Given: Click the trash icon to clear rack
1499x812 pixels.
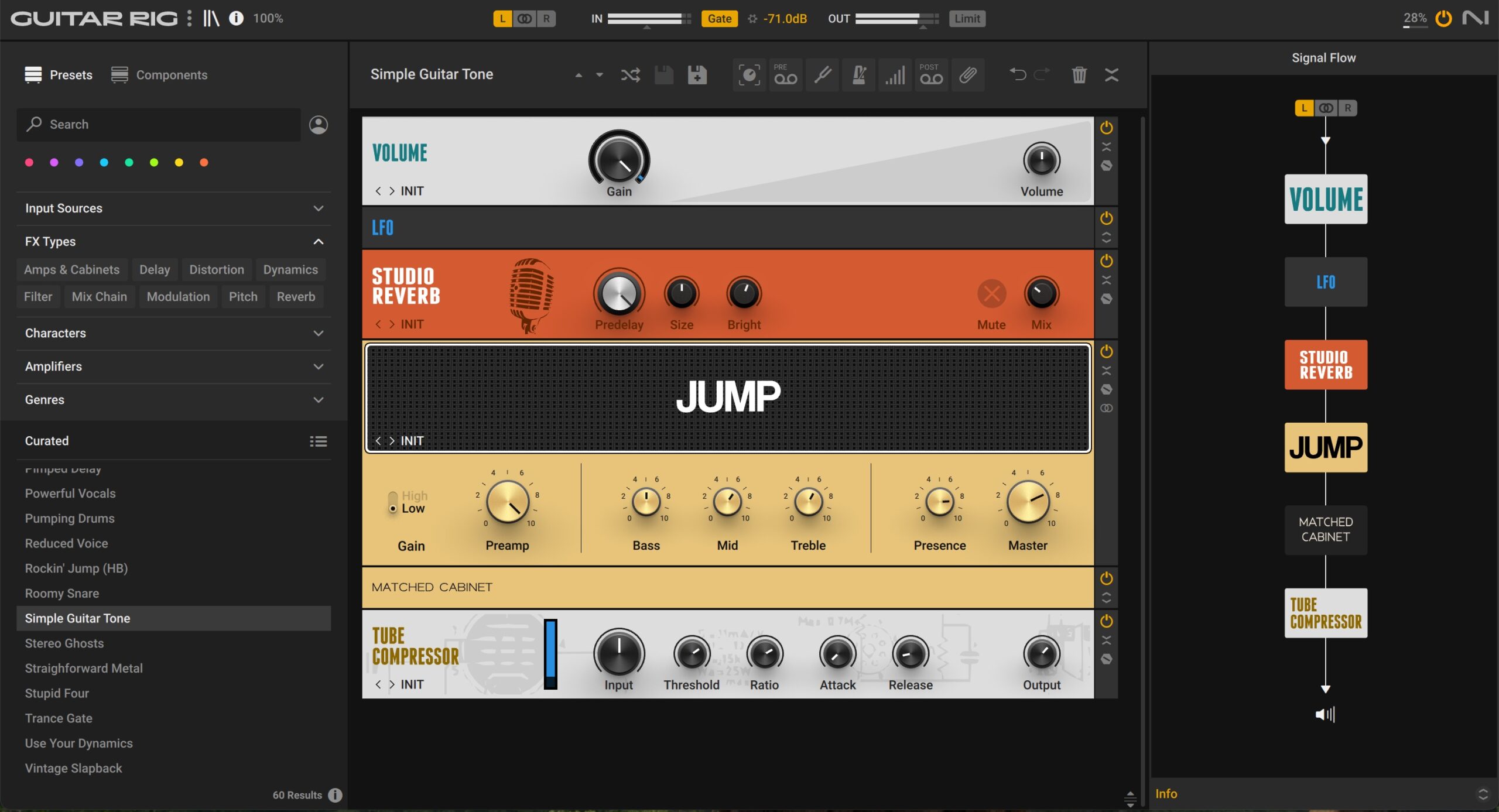Looking at the screenshot, I should click(x=1079, y=75).
